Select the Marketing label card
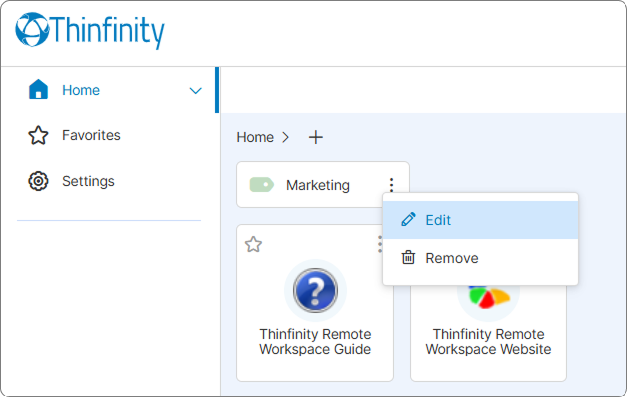This screenshot has height=397, width=627. tap(323, 185)
